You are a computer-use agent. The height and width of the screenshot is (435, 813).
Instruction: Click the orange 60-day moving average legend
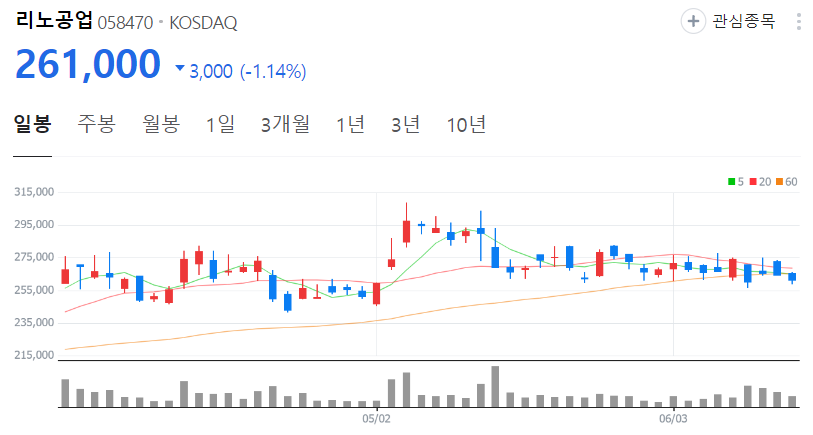pos(787,181)
